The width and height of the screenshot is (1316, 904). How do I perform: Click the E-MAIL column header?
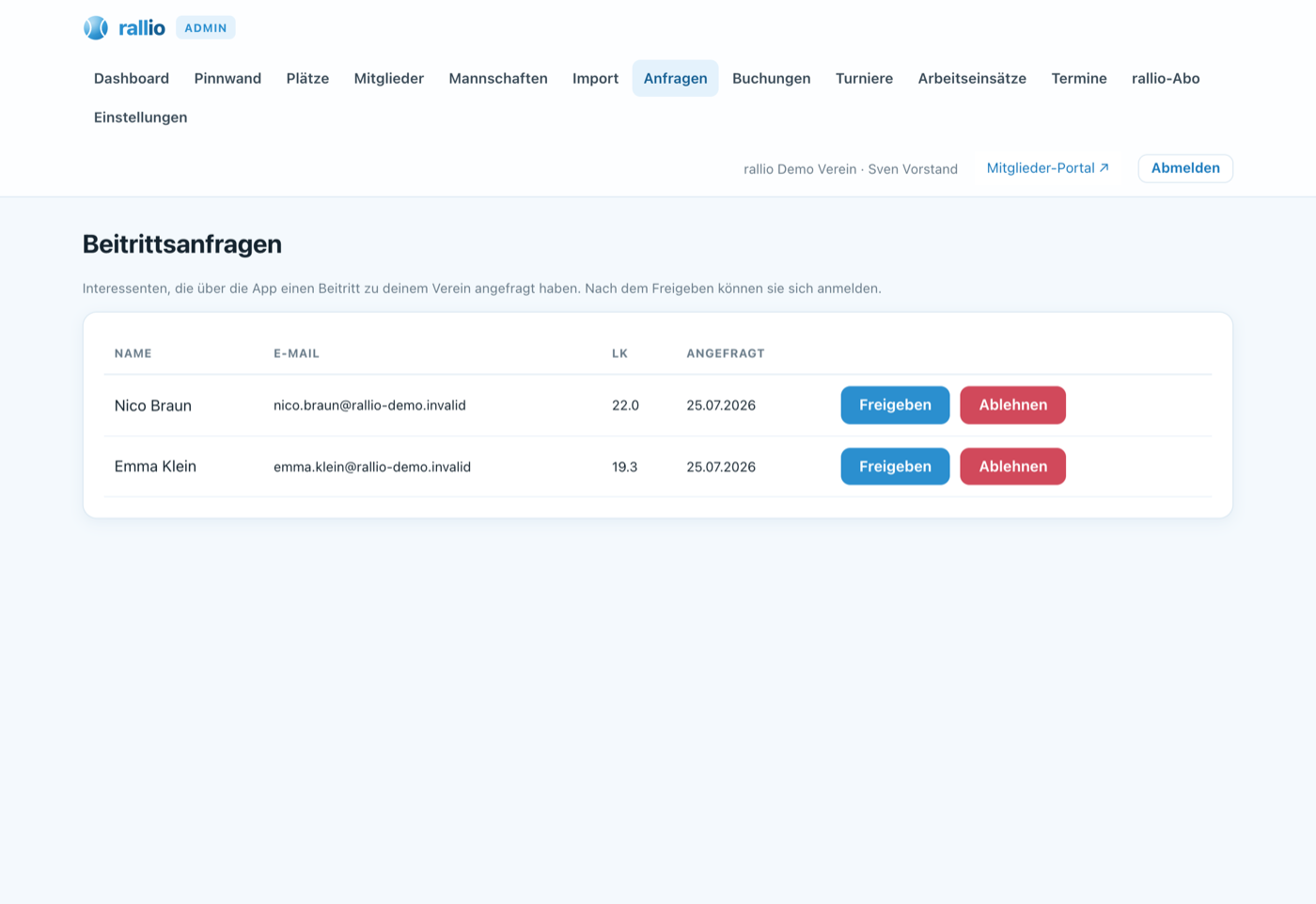(296, 353)
